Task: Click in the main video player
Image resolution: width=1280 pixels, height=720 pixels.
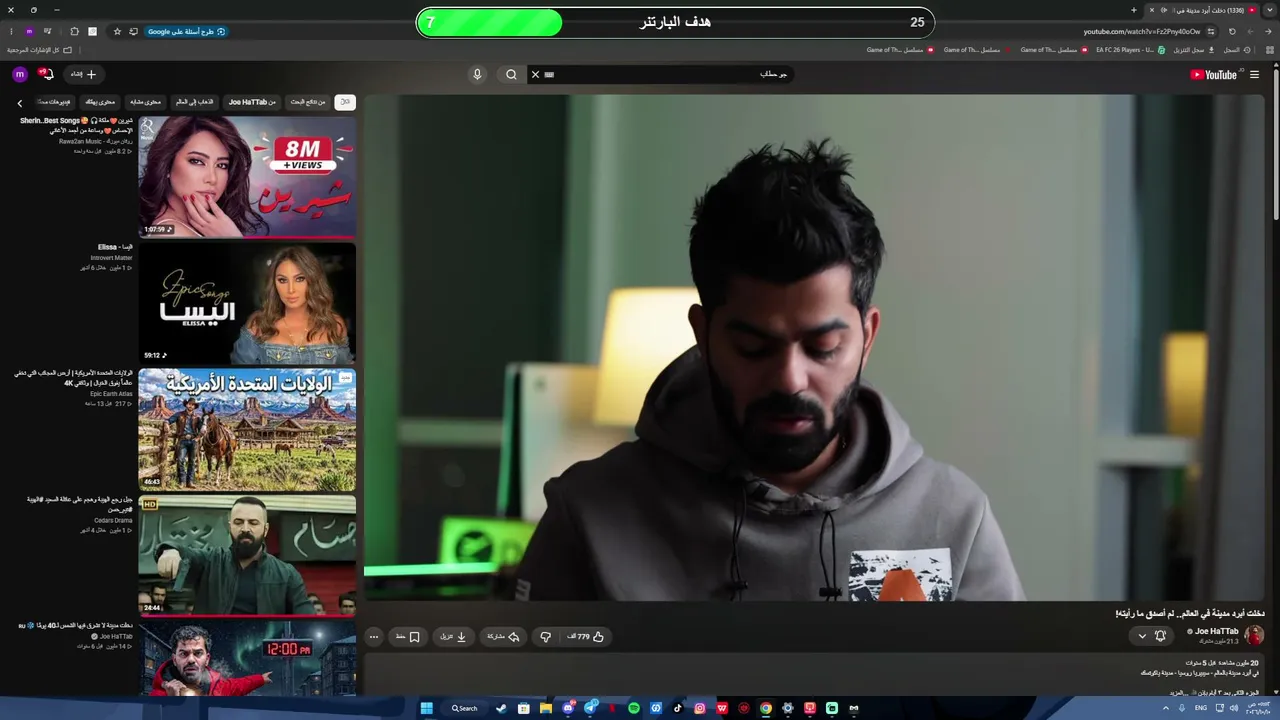Action: 814,348
